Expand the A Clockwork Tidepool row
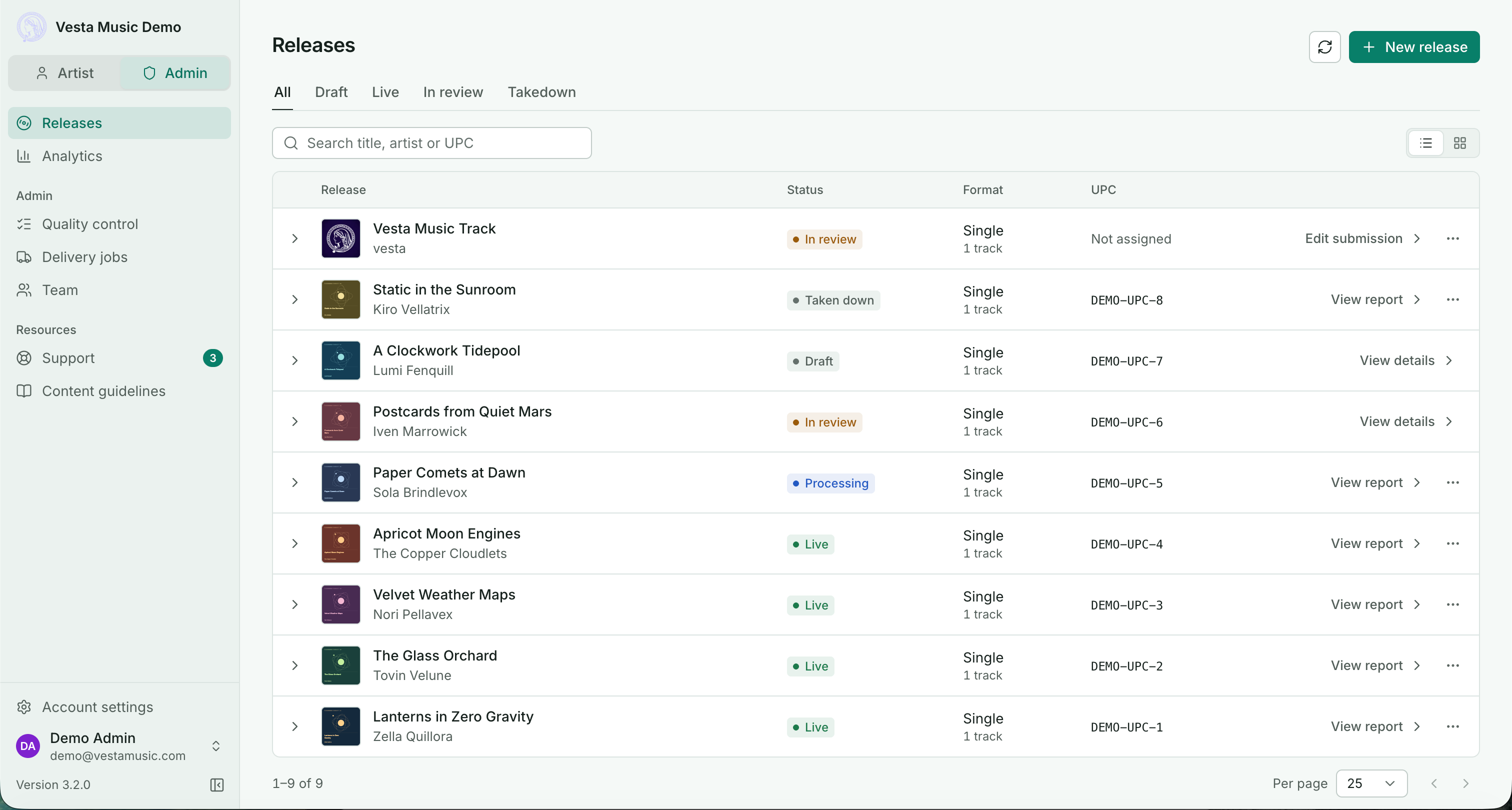The width and height of the screenshot is (1512, 810). 294,360
